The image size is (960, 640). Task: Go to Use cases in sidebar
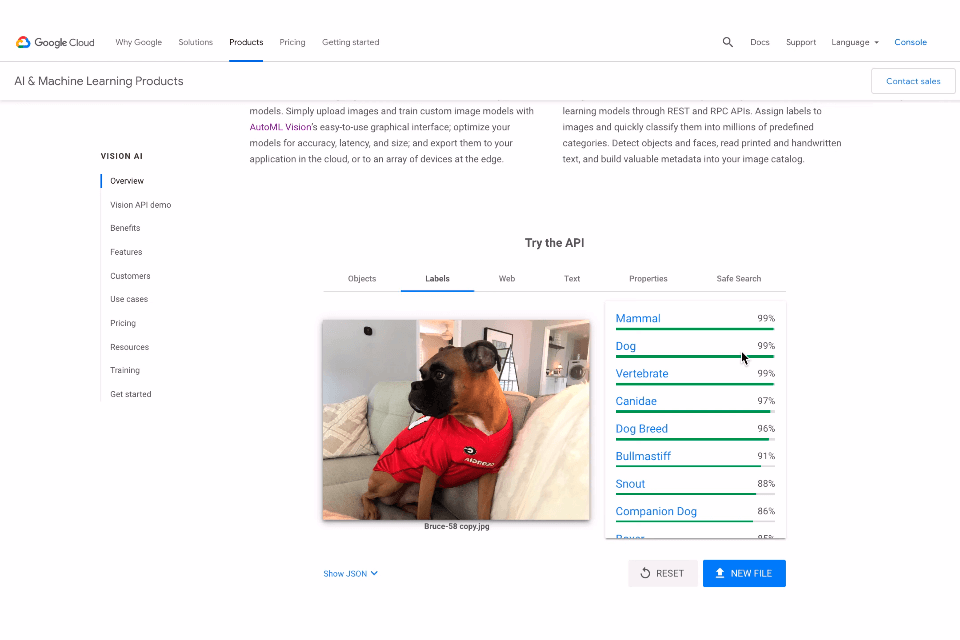pos(129,299)
